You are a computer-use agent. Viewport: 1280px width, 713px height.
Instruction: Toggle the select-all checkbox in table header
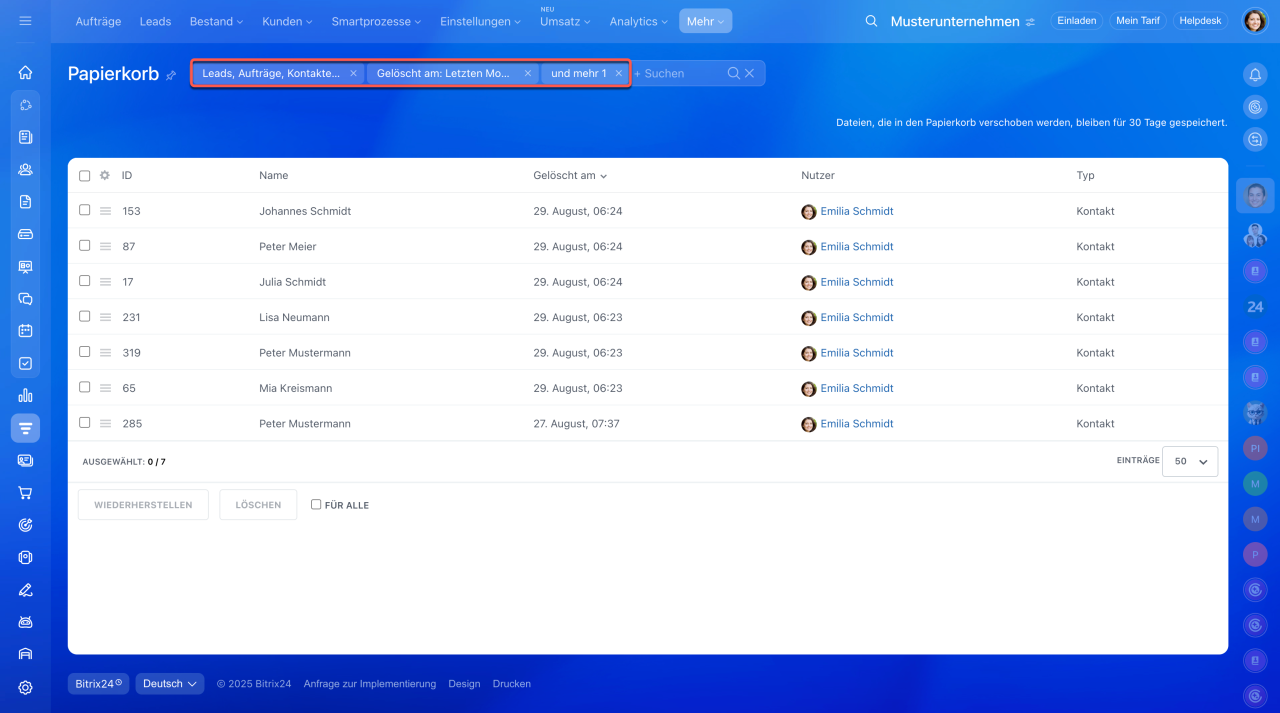coord(85,175)
